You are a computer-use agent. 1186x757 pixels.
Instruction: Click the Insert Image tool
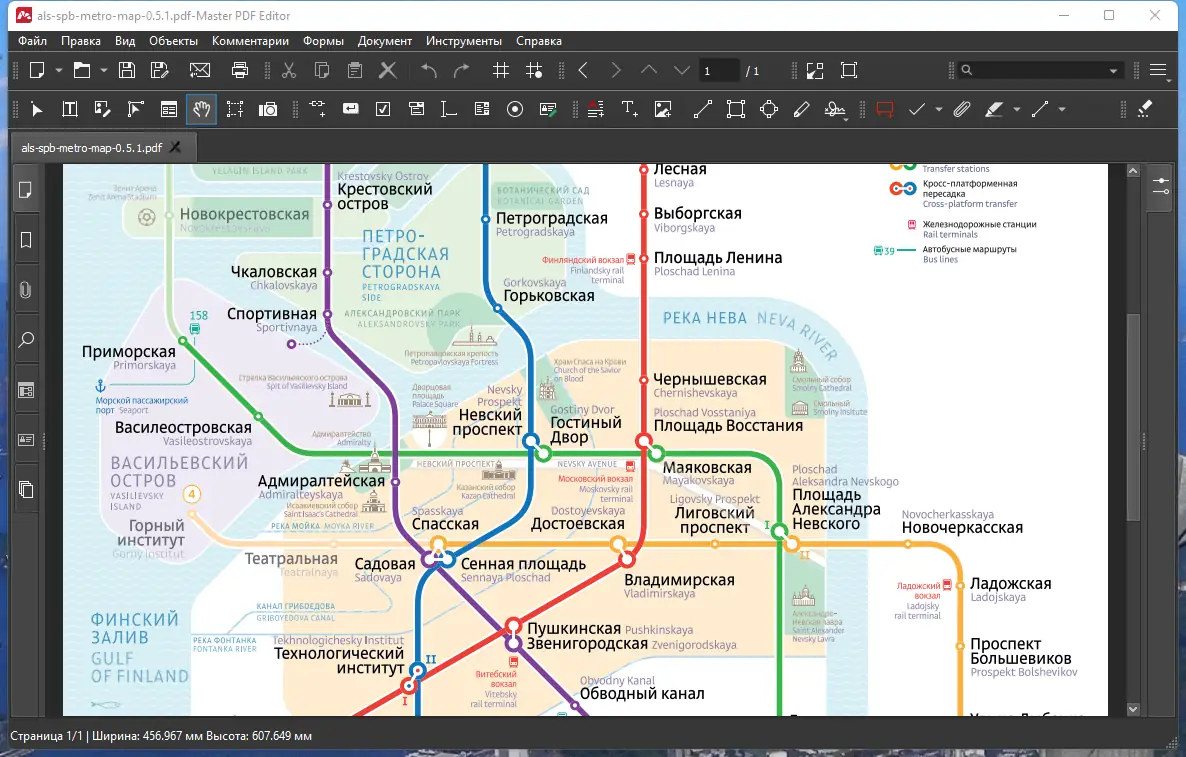coord(663,109)
